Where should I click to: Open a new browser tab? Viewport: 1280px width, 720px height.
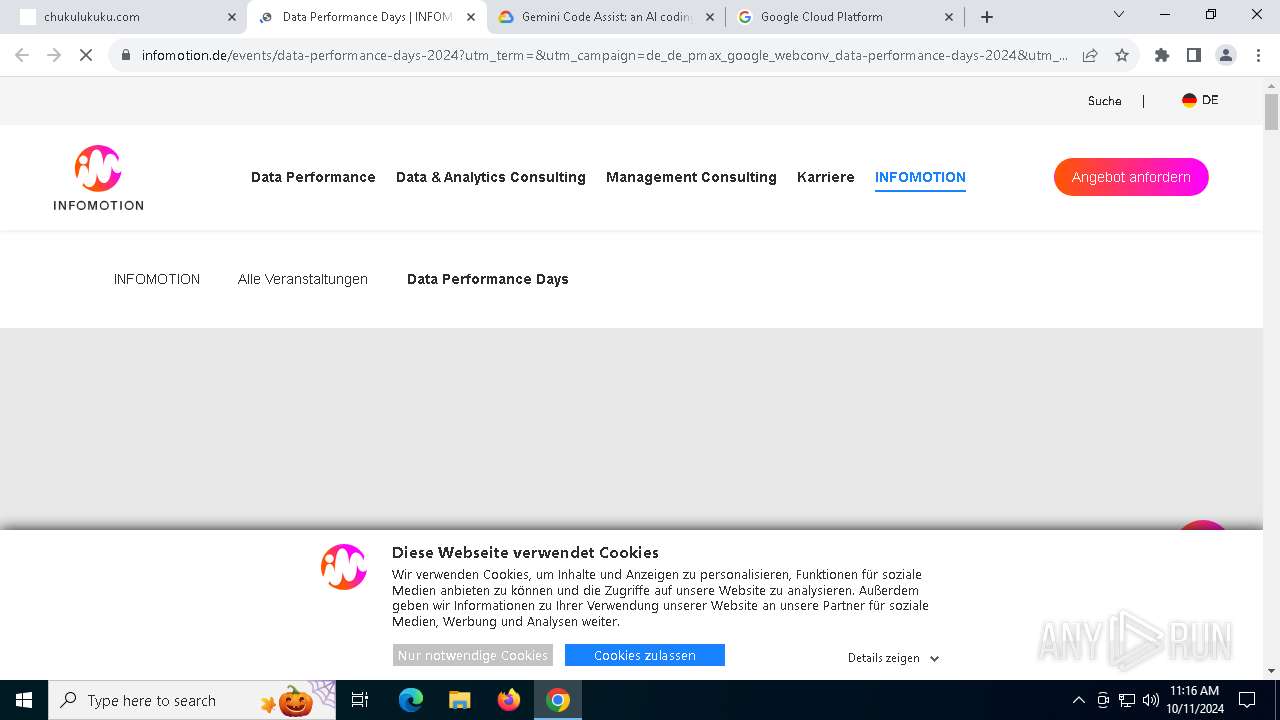point(987,17)
